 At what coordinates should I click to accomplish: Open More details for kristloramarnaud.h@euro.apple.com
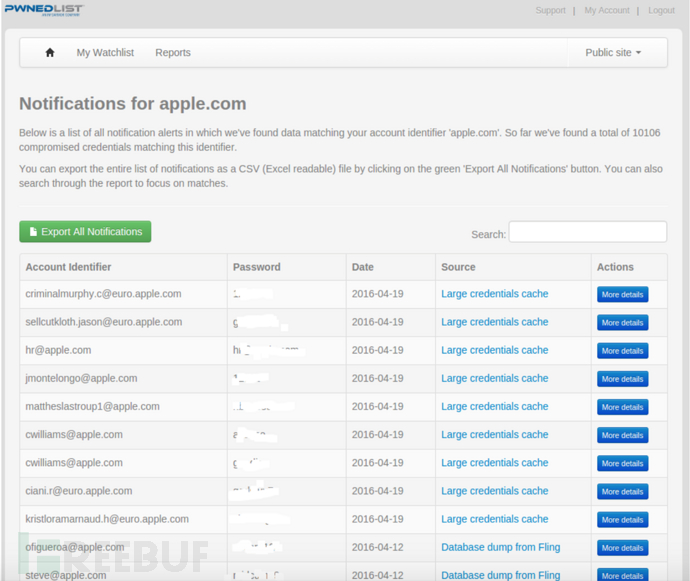pos(622,520)
